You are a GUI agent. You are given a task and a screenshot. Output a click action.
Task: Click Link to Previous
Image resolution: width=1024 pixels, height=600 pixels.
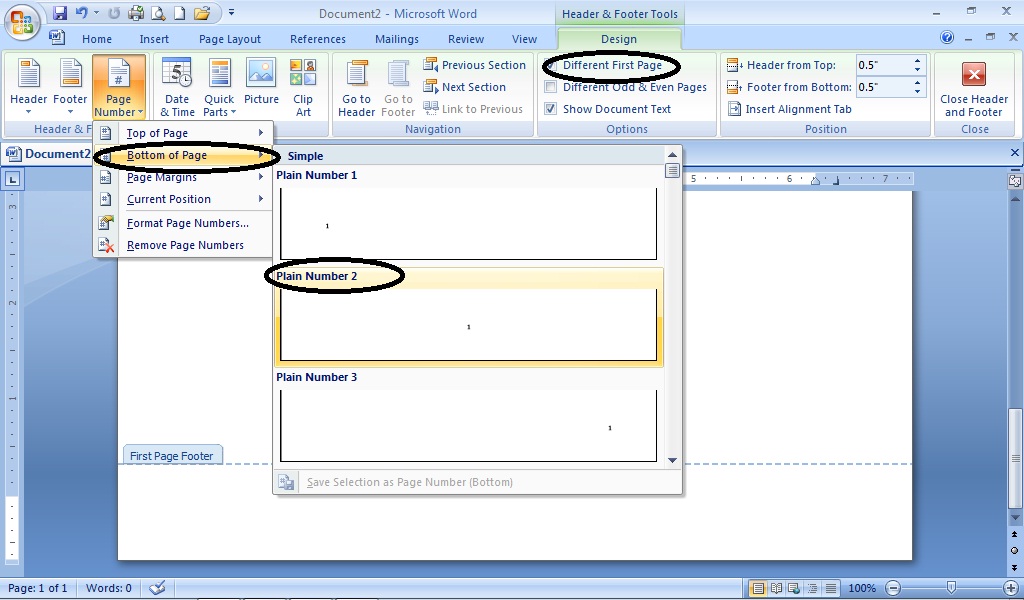point(473,109)
